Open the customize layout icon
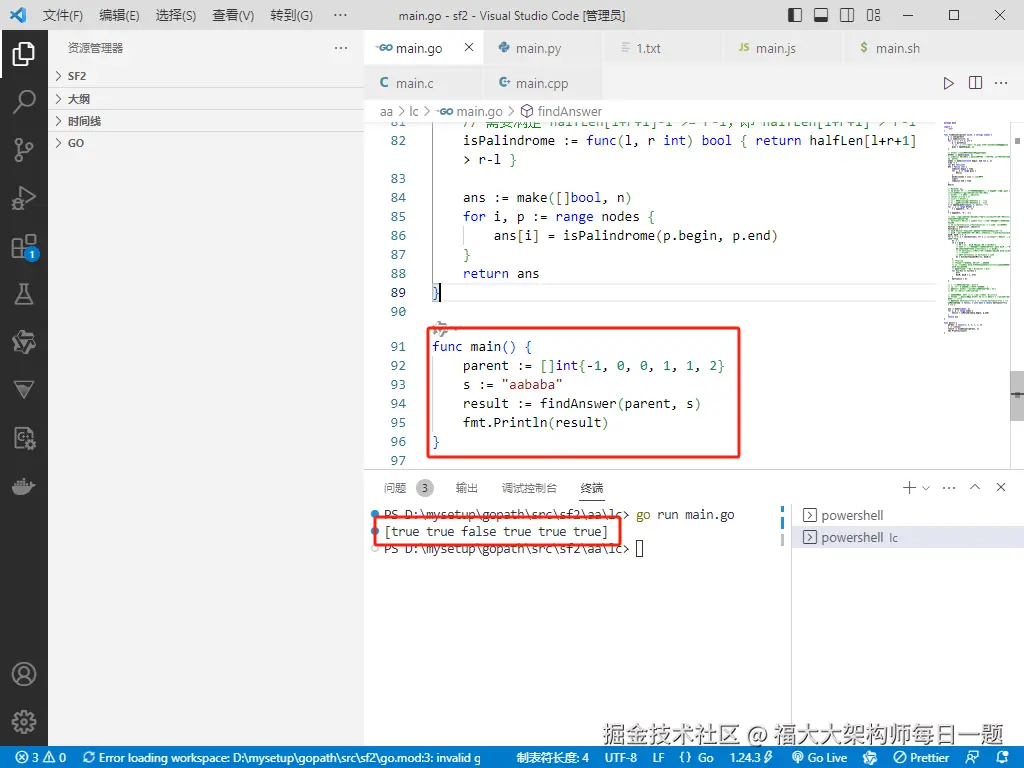Viewport: 1024px width, 768px height. click(873, 15)
